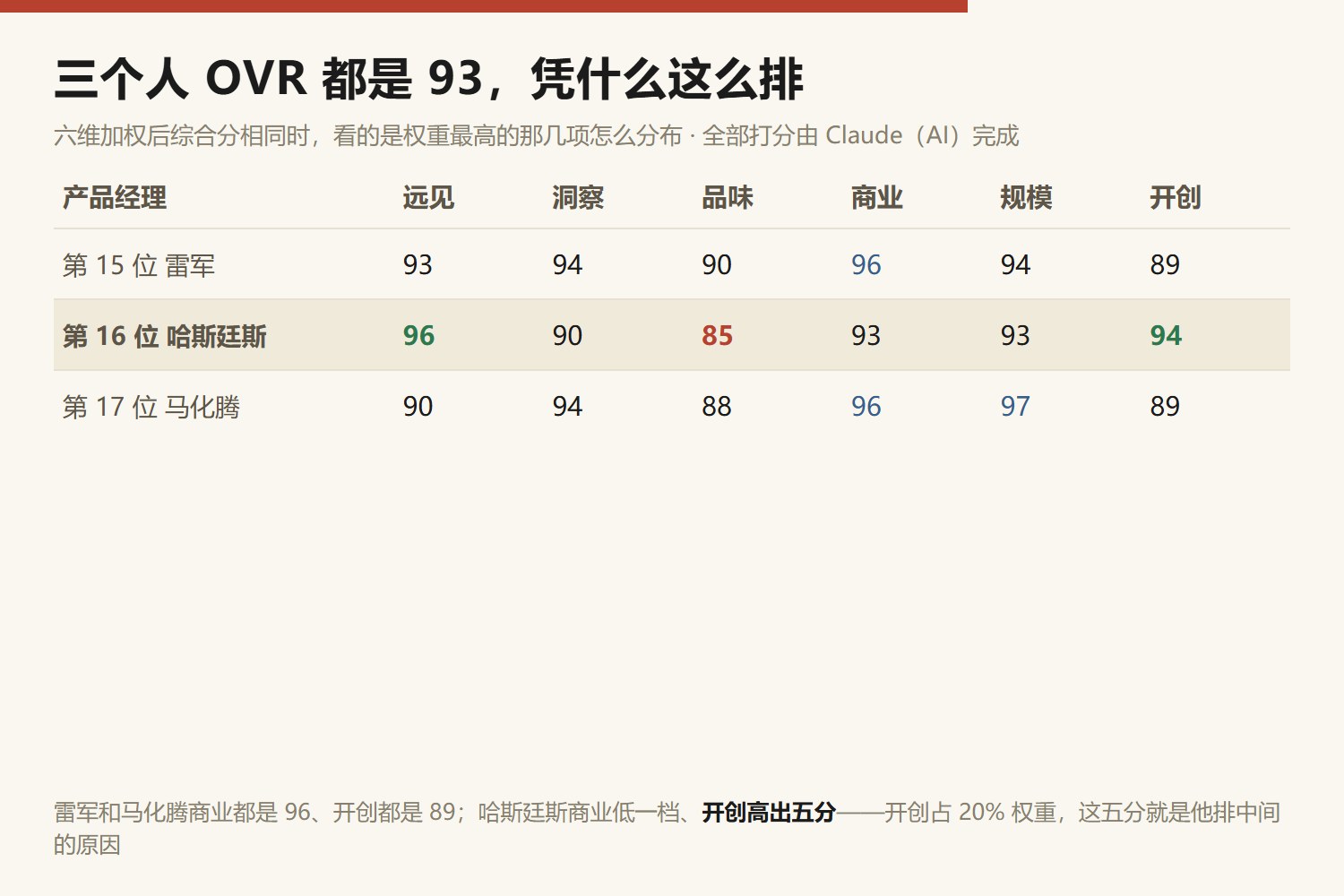Image resolution: width=1344 pixels, height=896 pixels.
Task: Click the 品味 column header
Action: pyautogui.click(x=728, y=198)
